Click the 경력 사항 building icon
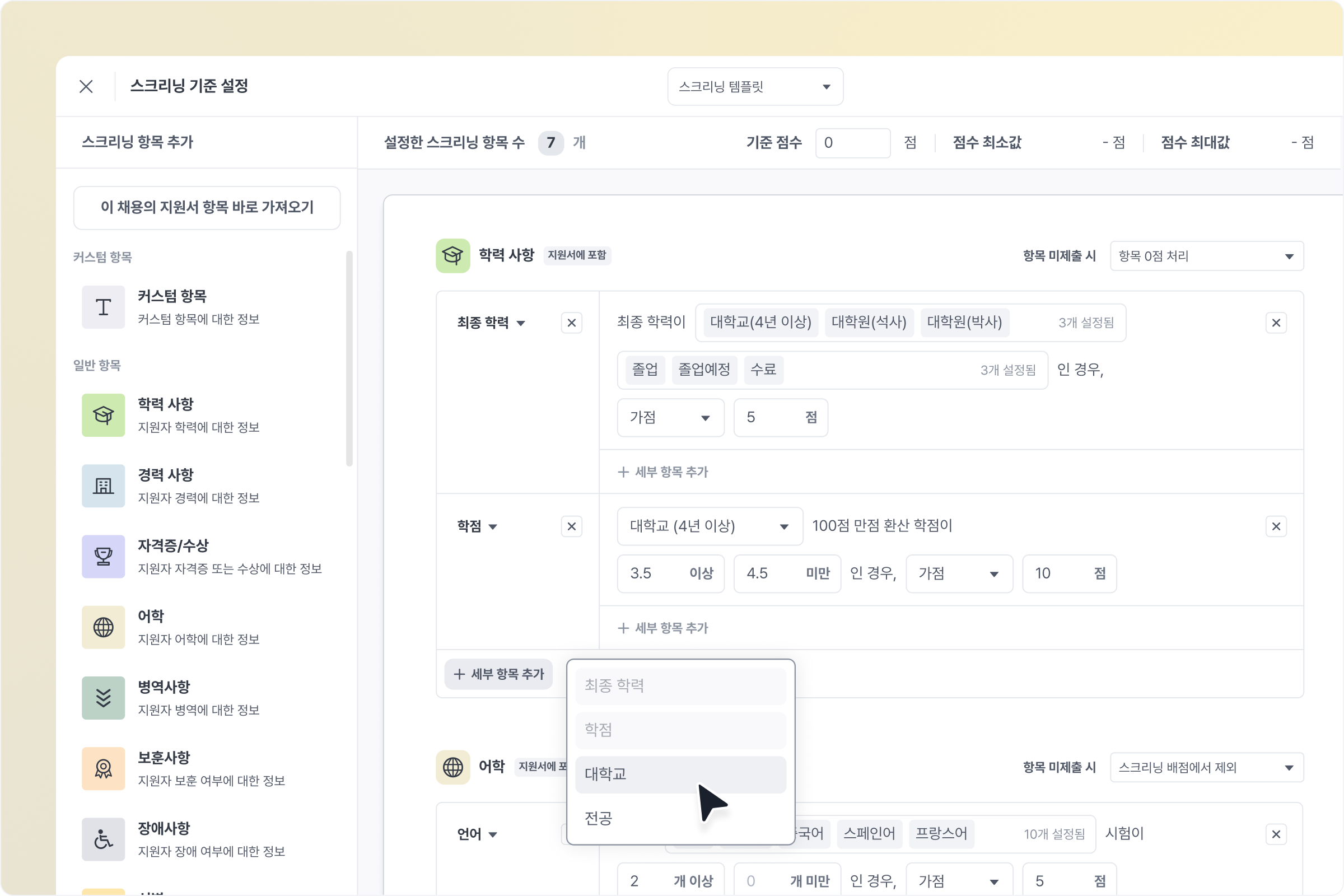This screenshot has width=1344, height=896. pyautogui.click(x=103, y=486)
